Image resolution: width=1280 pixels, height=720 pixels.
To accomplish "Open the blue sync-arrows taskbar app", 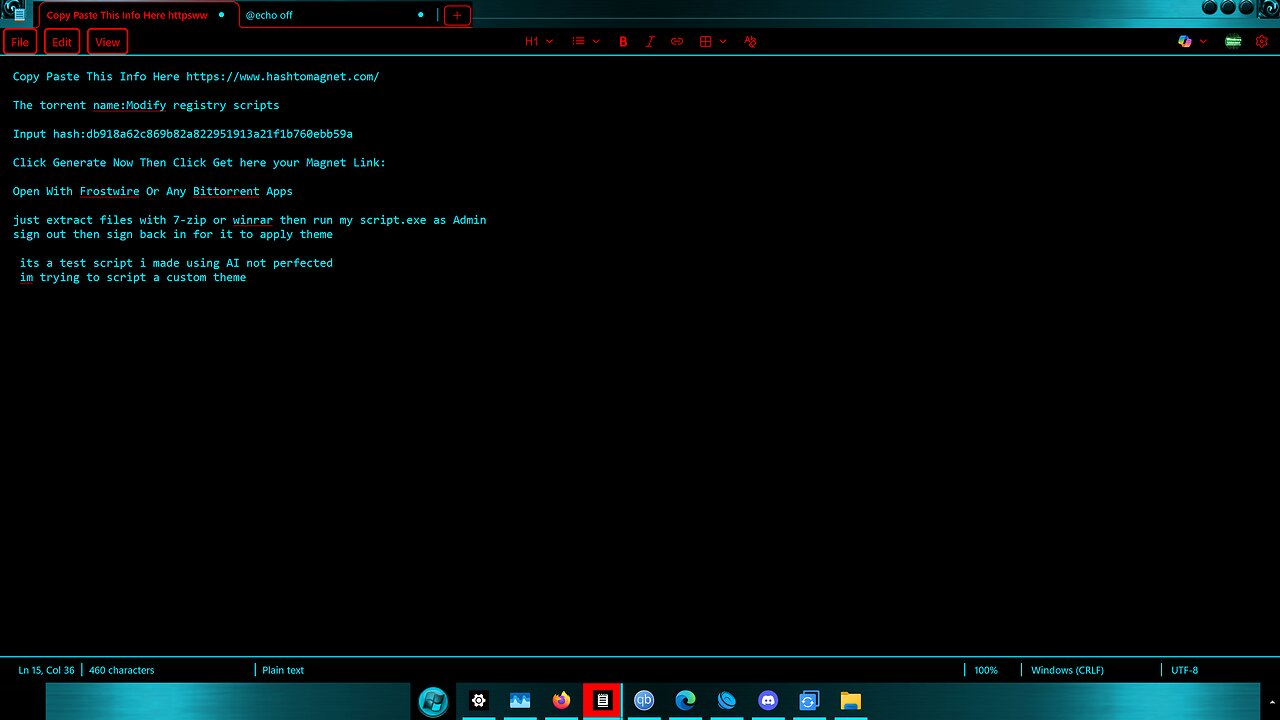I will [x=809, y=701].
